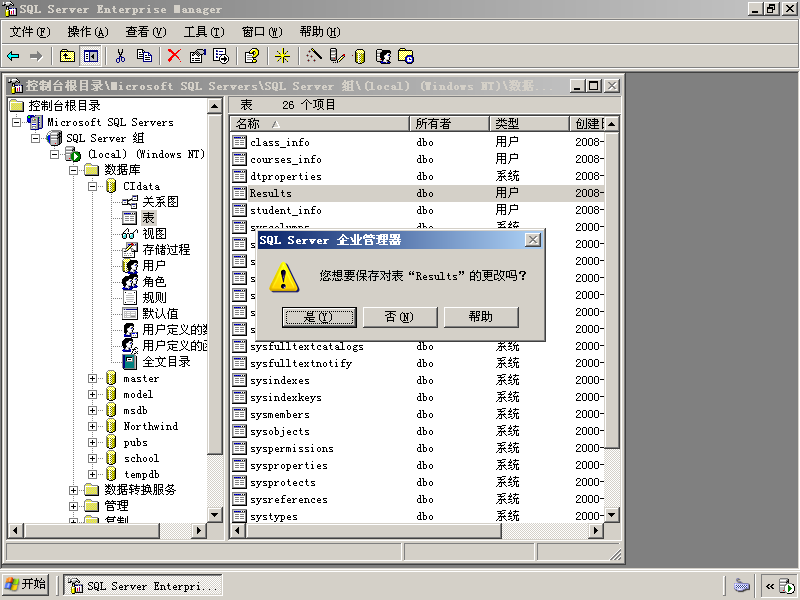The width and height of the screenshot is (800, 600).
Task: Click the red Delete X icon
Action: [174, 56]
